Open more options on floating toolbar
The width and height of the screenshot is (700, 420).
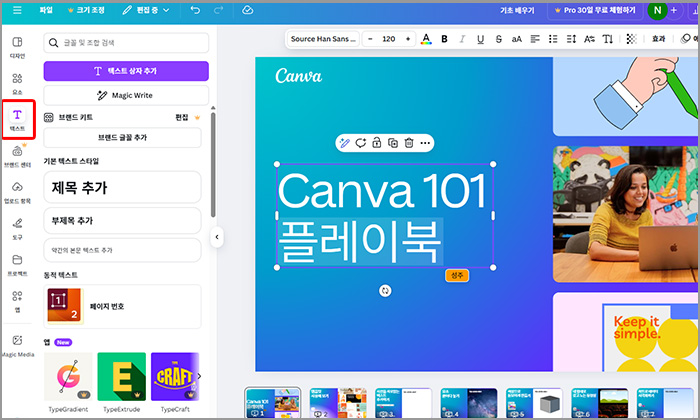click(x=425, y=143)
